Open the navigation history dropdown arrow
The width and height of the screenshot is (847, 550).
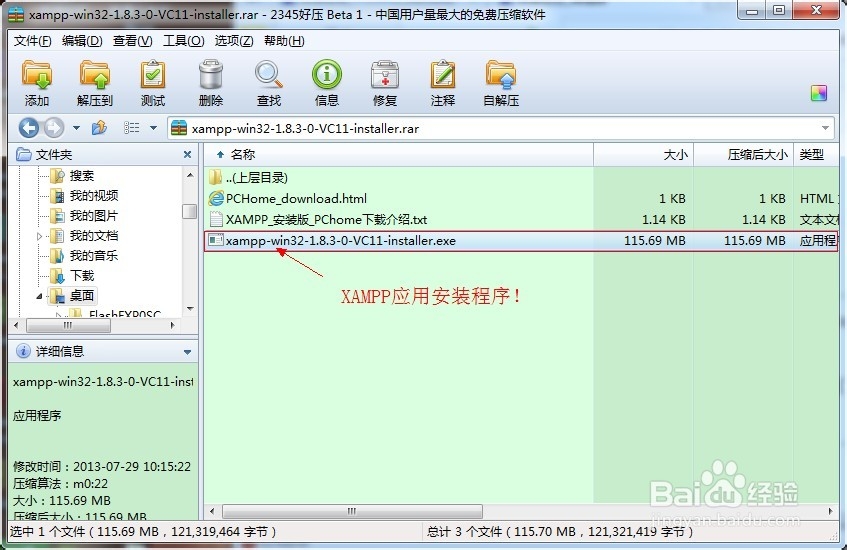point(76,128)
